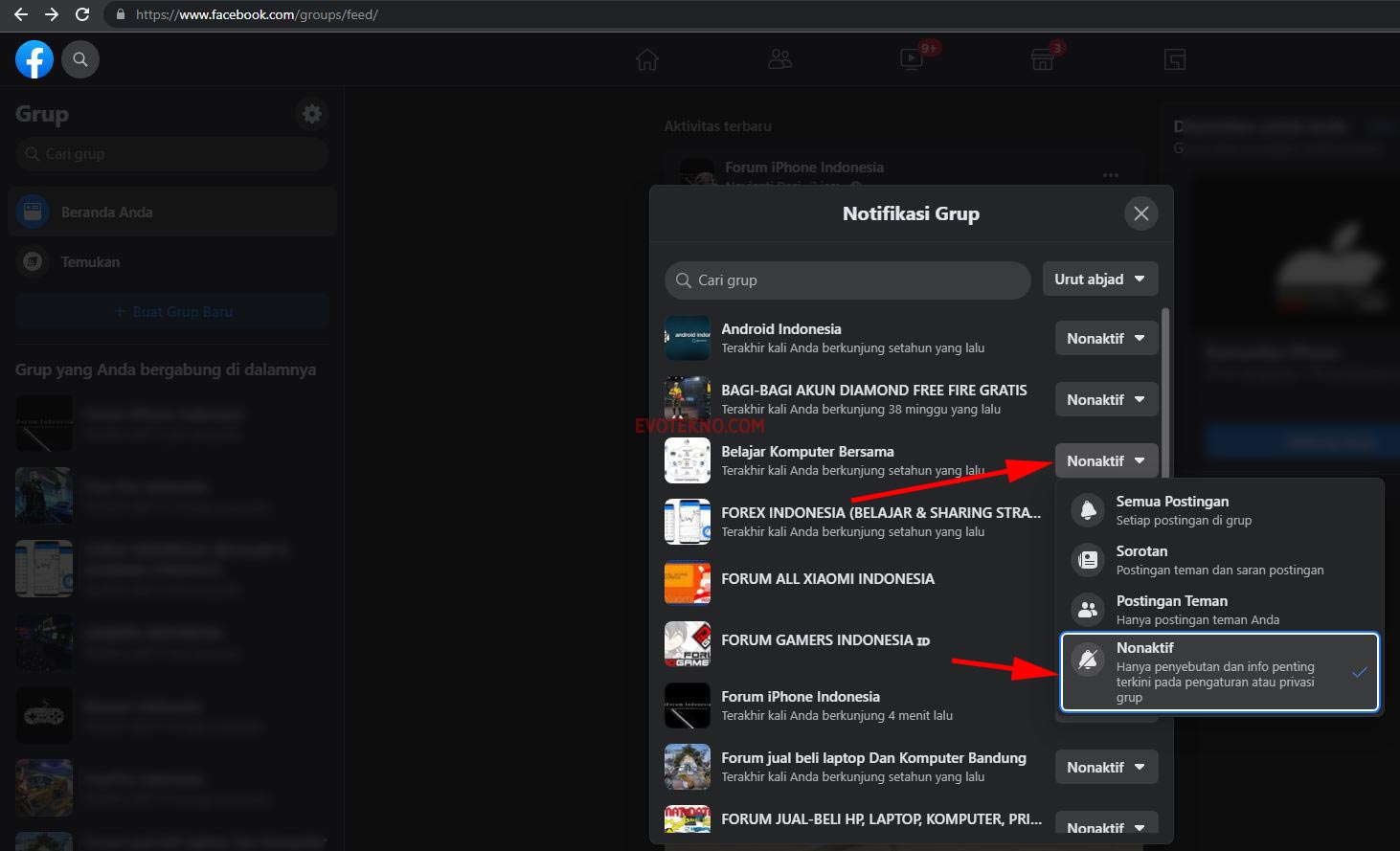Screen dimensions: 1400x851
Task: Expand the Nonaktif dropdown for Android Indonesia
Action: click(1106, 338)
